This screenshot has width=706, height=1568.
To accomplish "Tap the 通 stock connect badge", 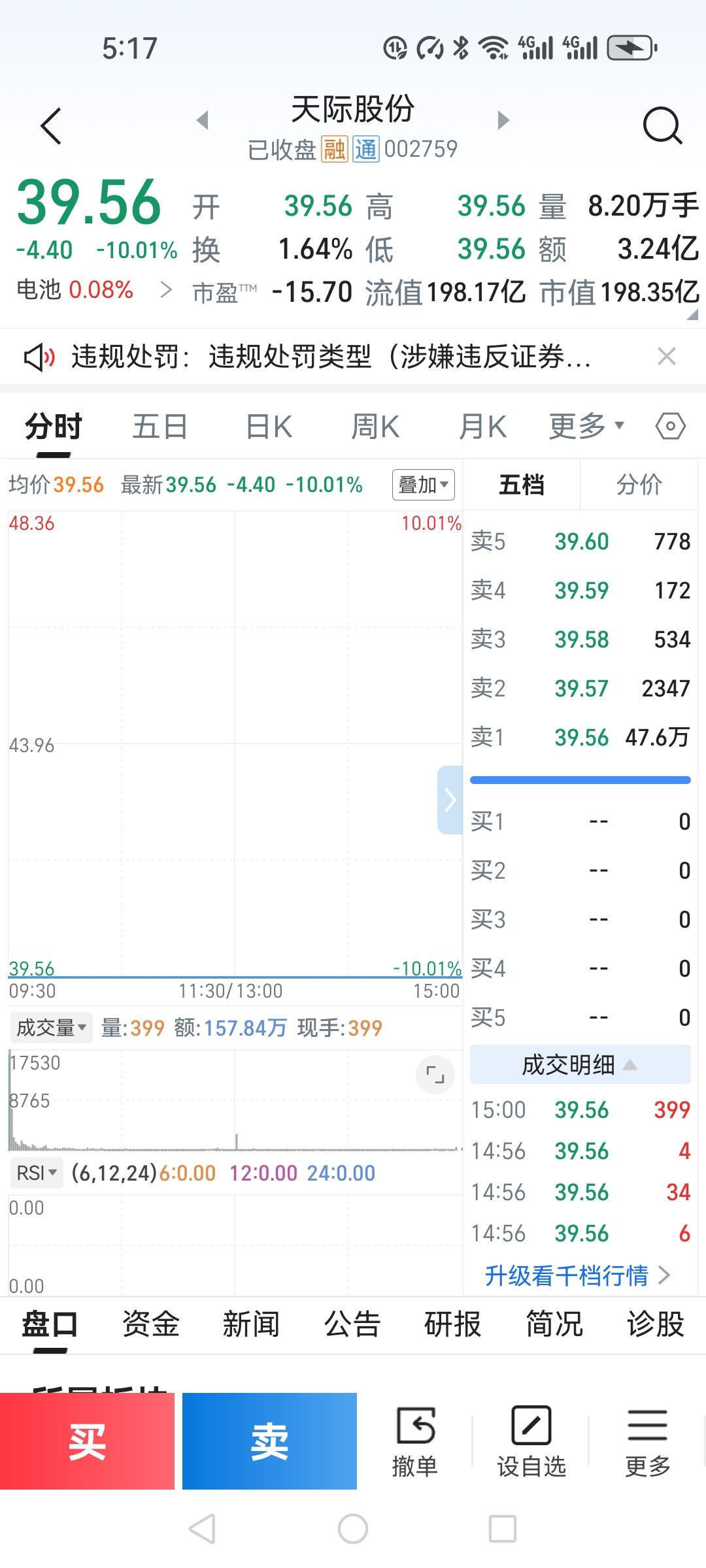I will pos(366,150).
